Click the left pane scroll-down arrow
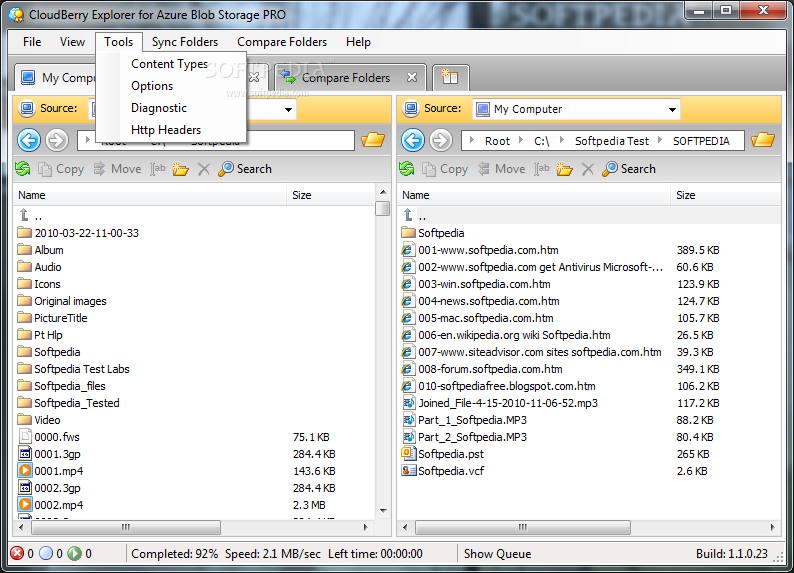Screen dimensions: 794x573 383,511
